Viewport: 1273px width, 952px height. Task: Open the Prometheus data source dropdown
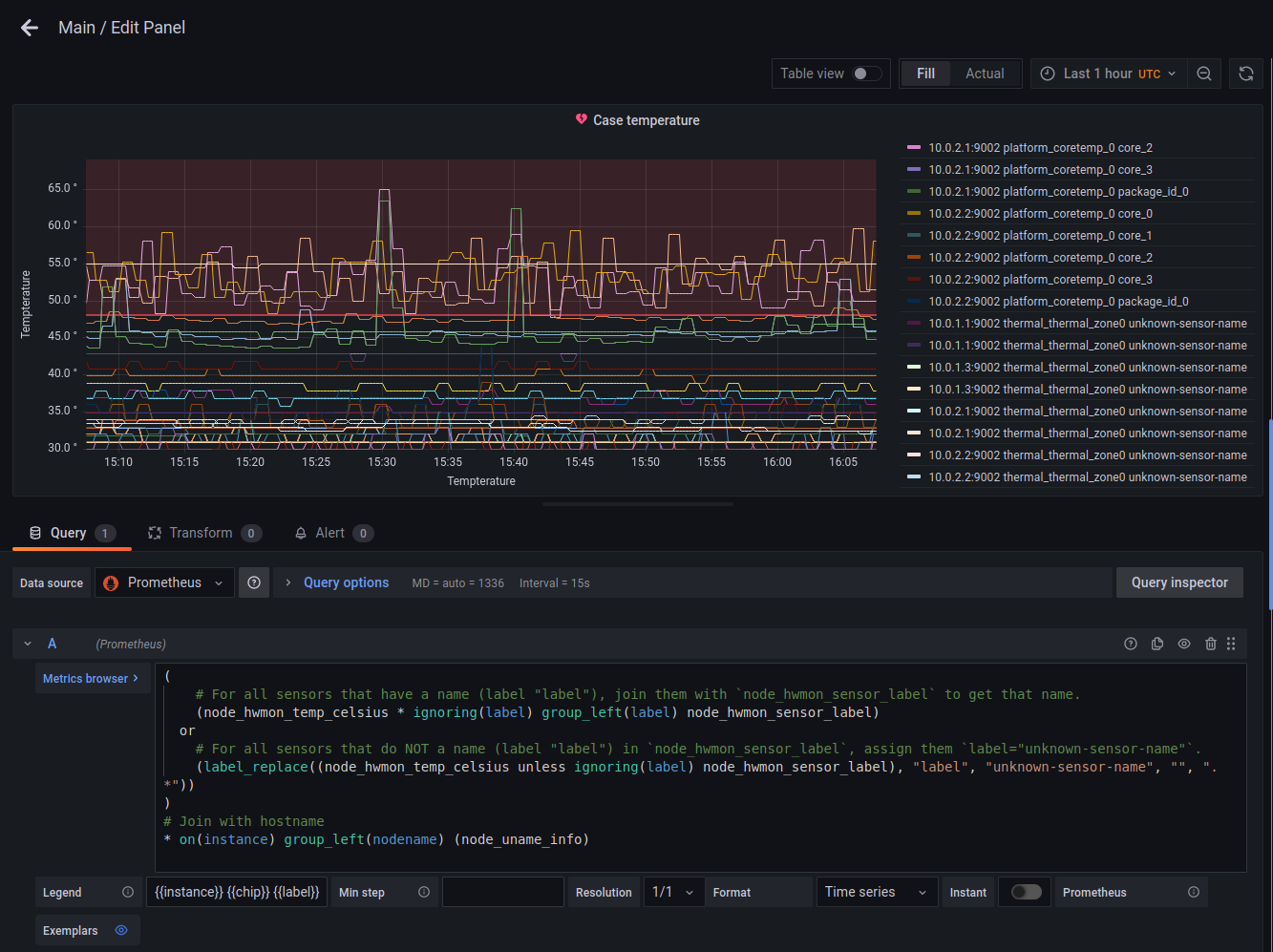point(164,582)
